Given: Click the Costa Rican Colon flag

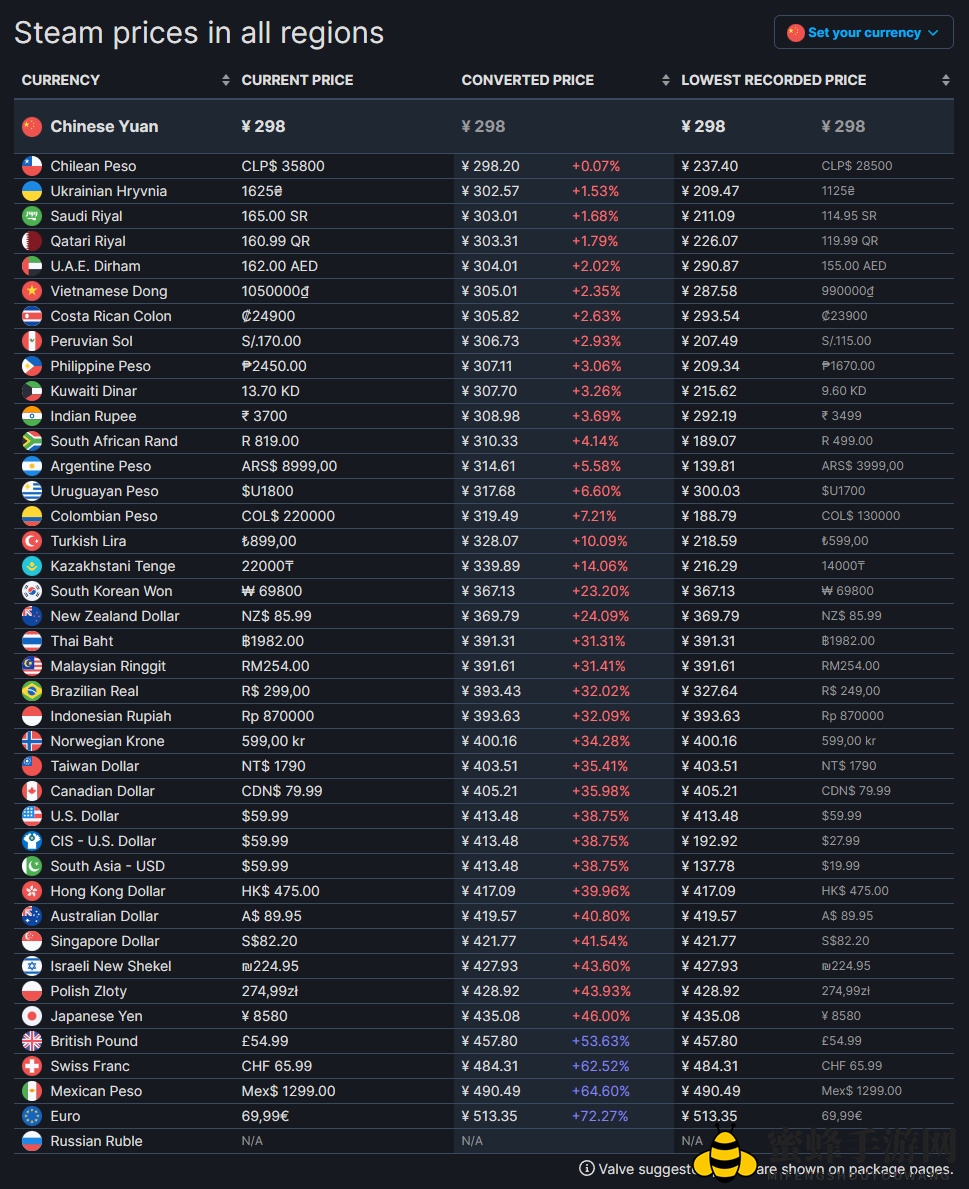Looking at the screenshot, I should coord(32,316).
